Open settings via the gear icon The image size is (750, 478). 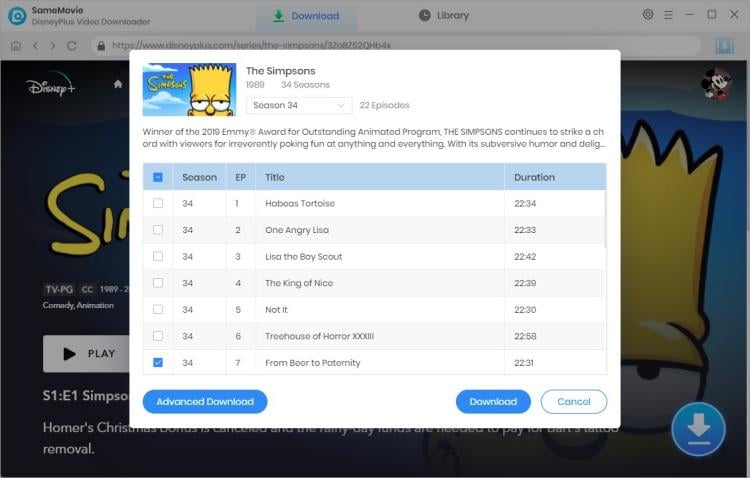click(x=648, y=15)
